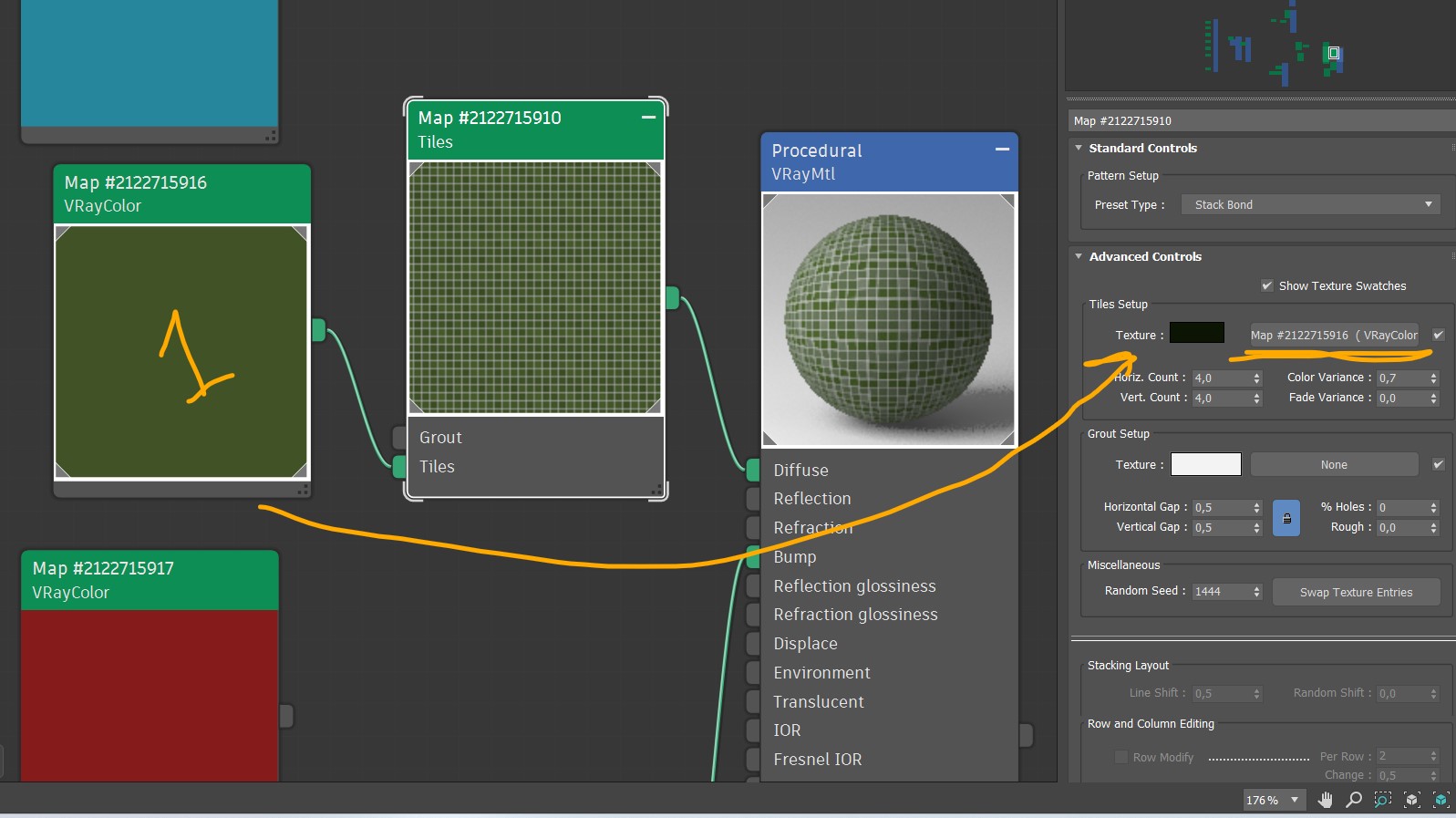Screen dimensions: 1456x818
Task: Collapse the Procedural VRayMtl node
Action: [1002, 150]
